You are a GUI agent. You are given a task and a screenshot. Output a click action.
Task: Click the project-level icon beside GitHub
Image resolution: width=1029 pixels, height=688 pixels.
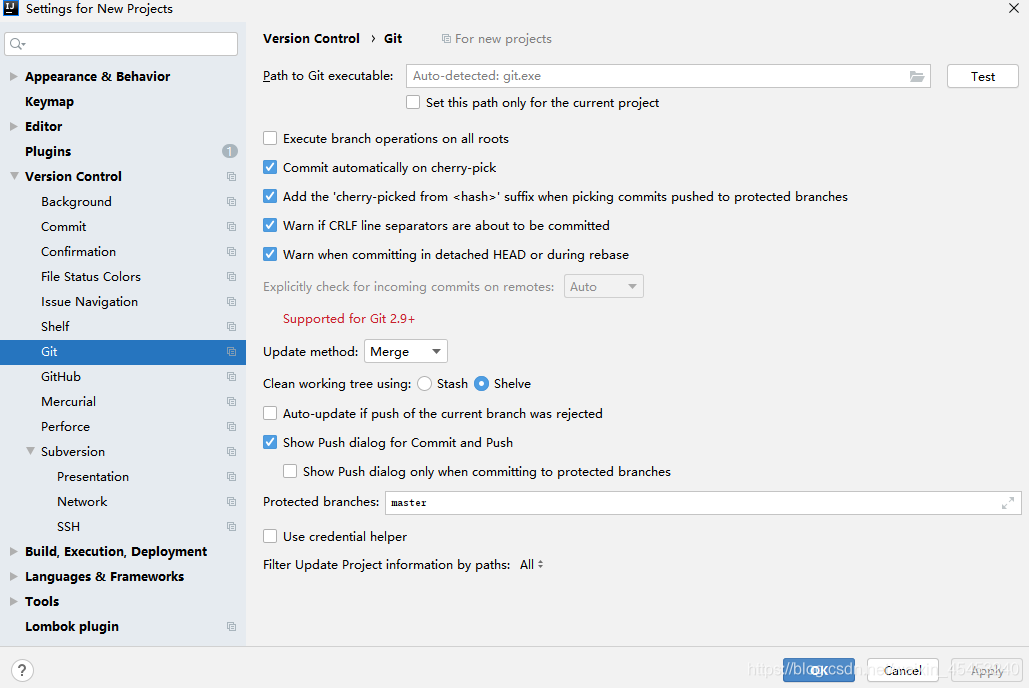coord(231,377)
